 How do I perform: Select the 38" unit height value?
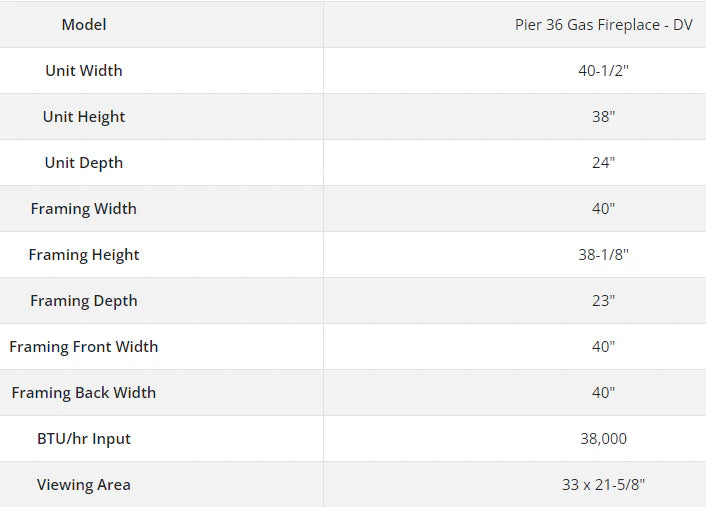[x=603, y=116]
